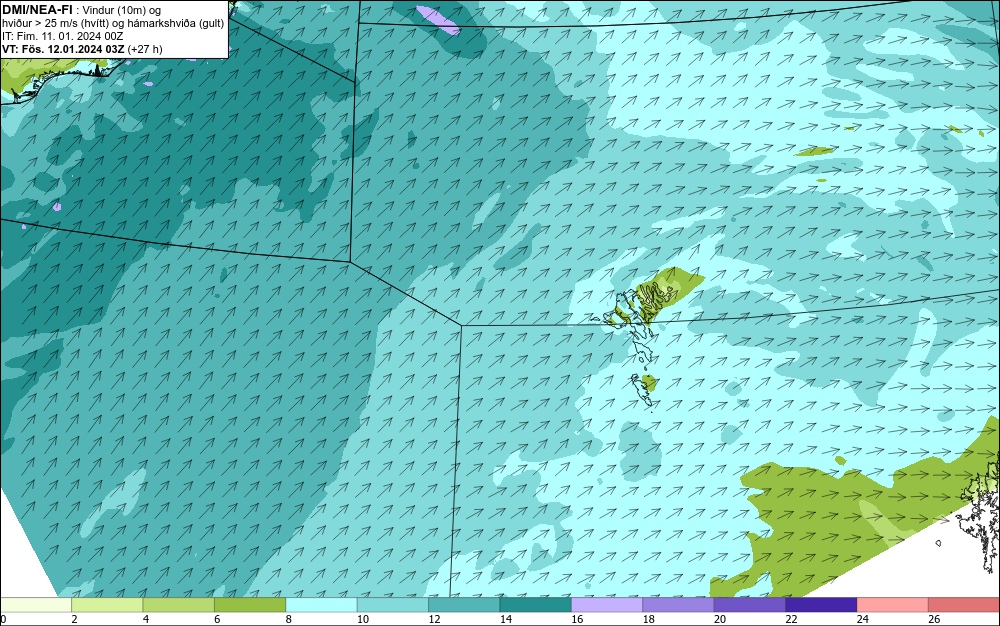Screen dimensions: 1000x626
Task: Select the 14–16 m/s dark teal legend swatch
Action: coord(536,604)
